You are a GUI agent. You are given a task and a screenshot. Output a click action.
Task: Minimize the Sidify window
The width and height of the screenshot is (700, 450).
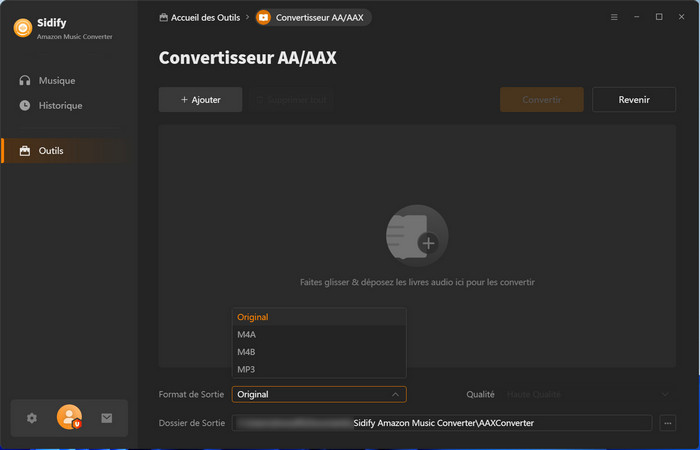click(637, 17)
